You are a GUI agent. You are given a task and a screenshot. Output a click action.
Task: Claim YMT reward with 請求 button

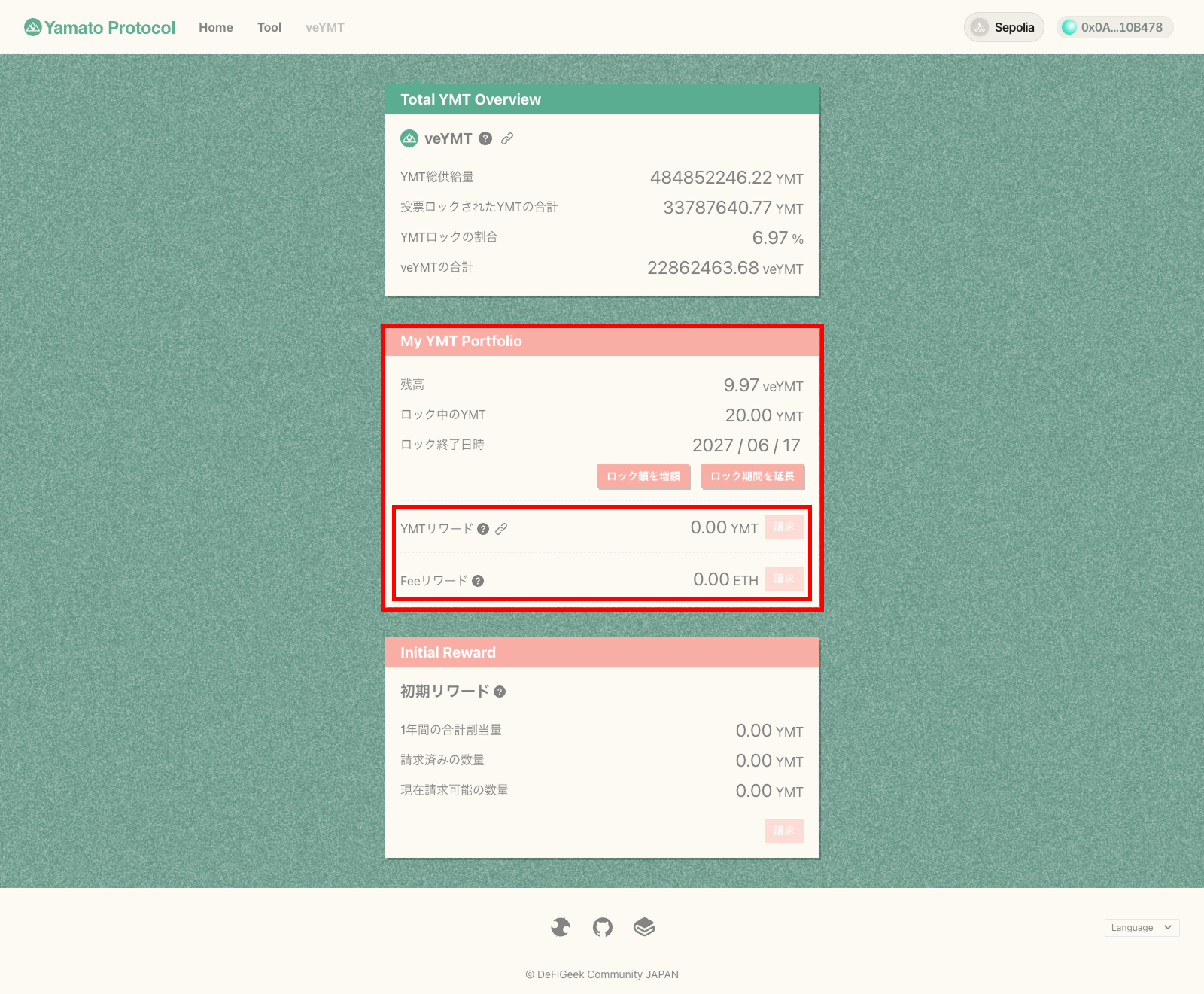[783, 527]
